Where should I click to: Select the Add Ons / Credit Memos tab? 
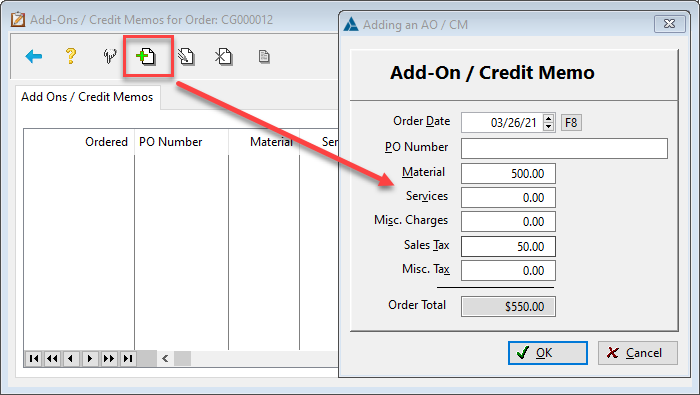tap(87, 97)
